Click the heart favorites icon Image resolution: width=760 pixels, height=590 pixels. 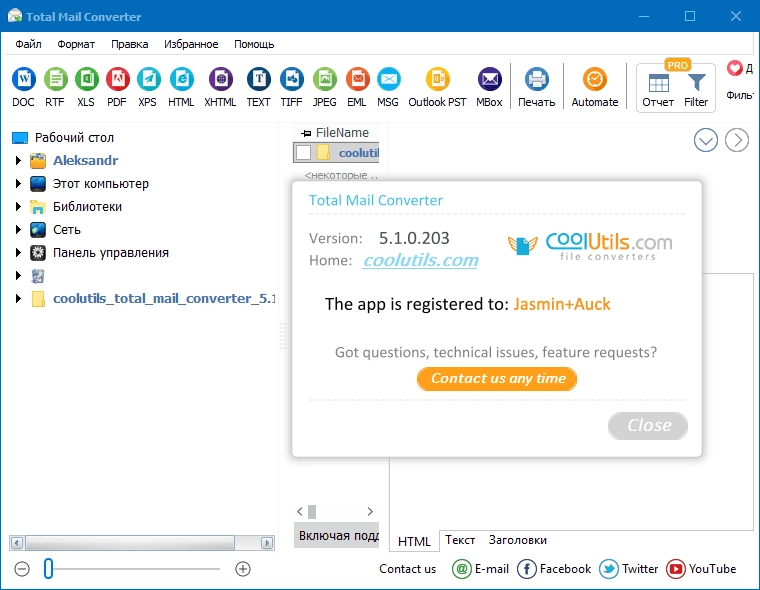pos(734,68)
